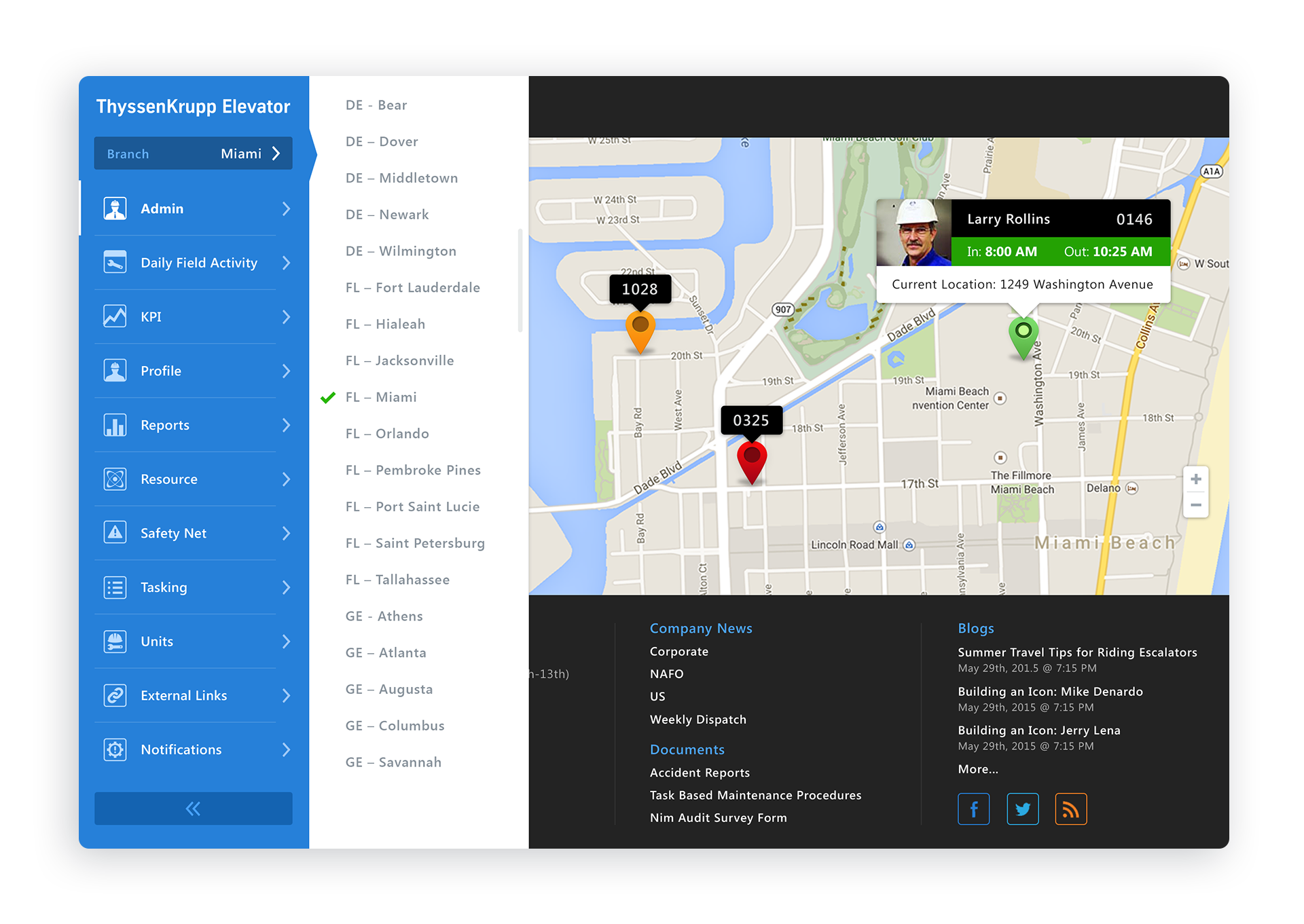Zoom out the map with minus button
This screenshot has width=1304, height=924.
1196,505
